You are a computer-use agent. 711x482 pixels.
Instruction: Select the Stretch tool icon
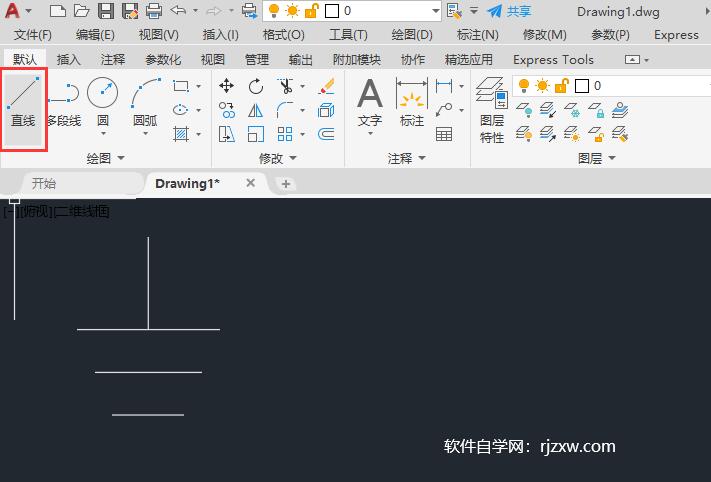tap(227, 134)
